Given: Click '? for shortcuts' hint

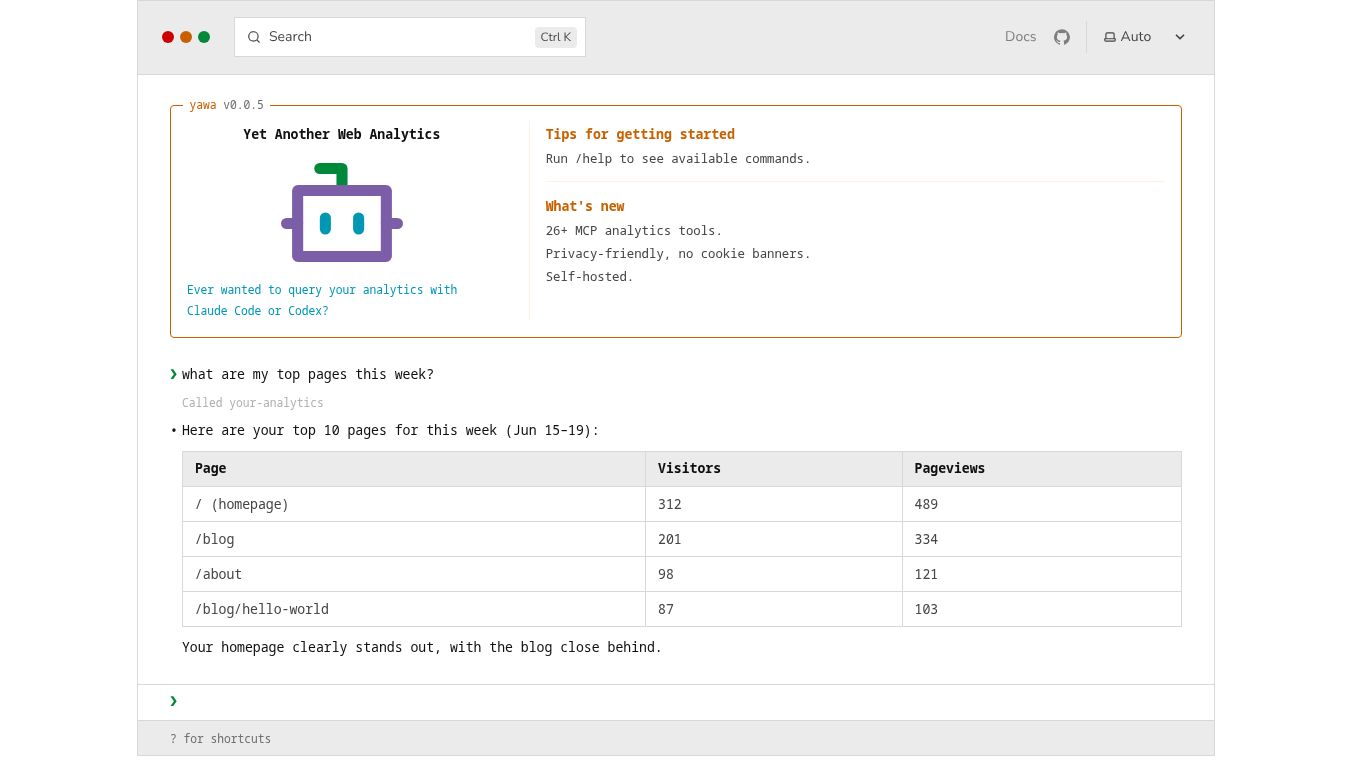Looking at the screenshot, I should tap(220, 739).
